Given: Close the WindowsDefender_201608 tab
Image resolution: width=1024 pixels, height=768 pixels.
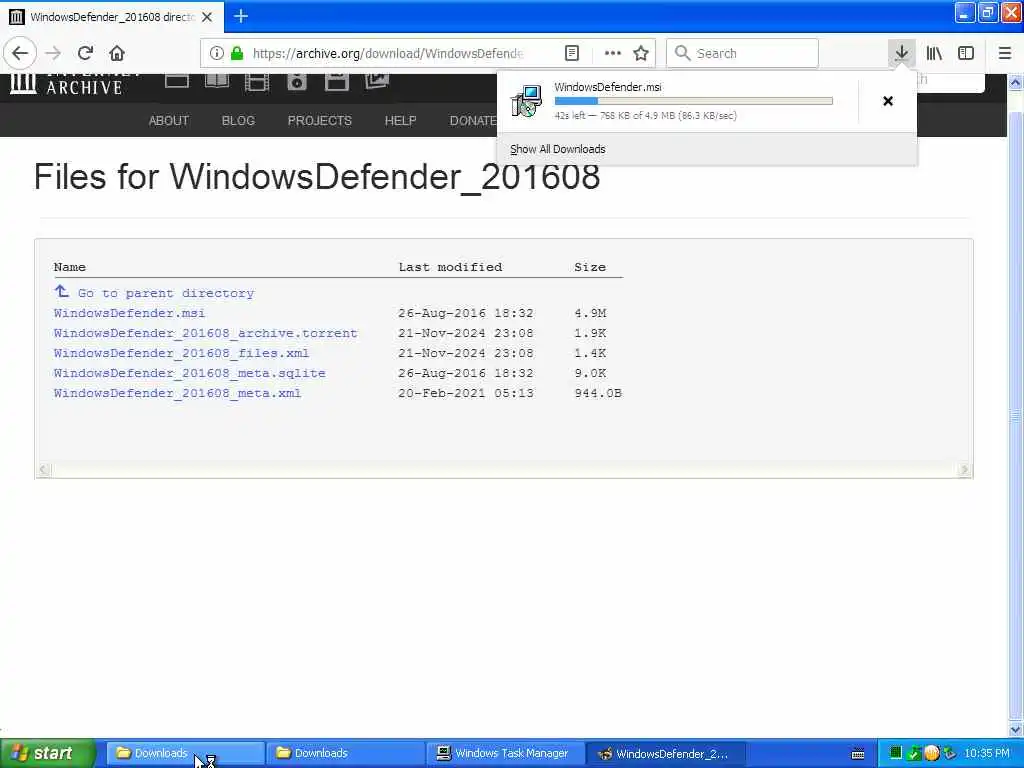Looking at the screenshot, I should pyautogui.click(x=207, y=17).
